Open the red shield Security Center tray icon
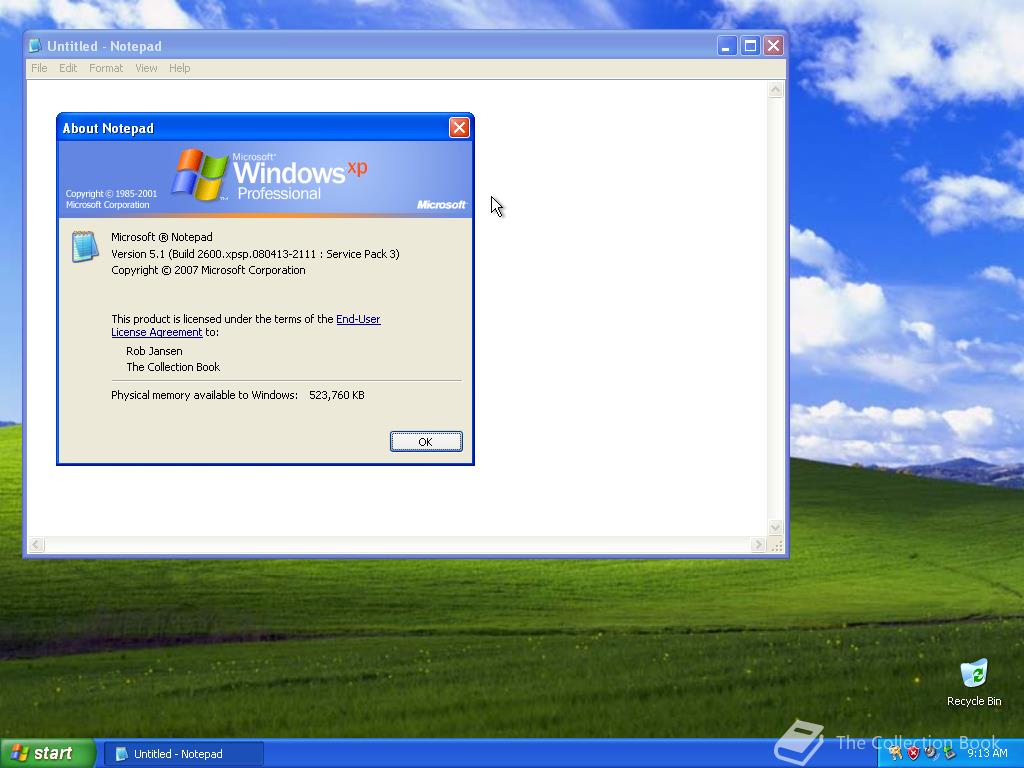 913,753
